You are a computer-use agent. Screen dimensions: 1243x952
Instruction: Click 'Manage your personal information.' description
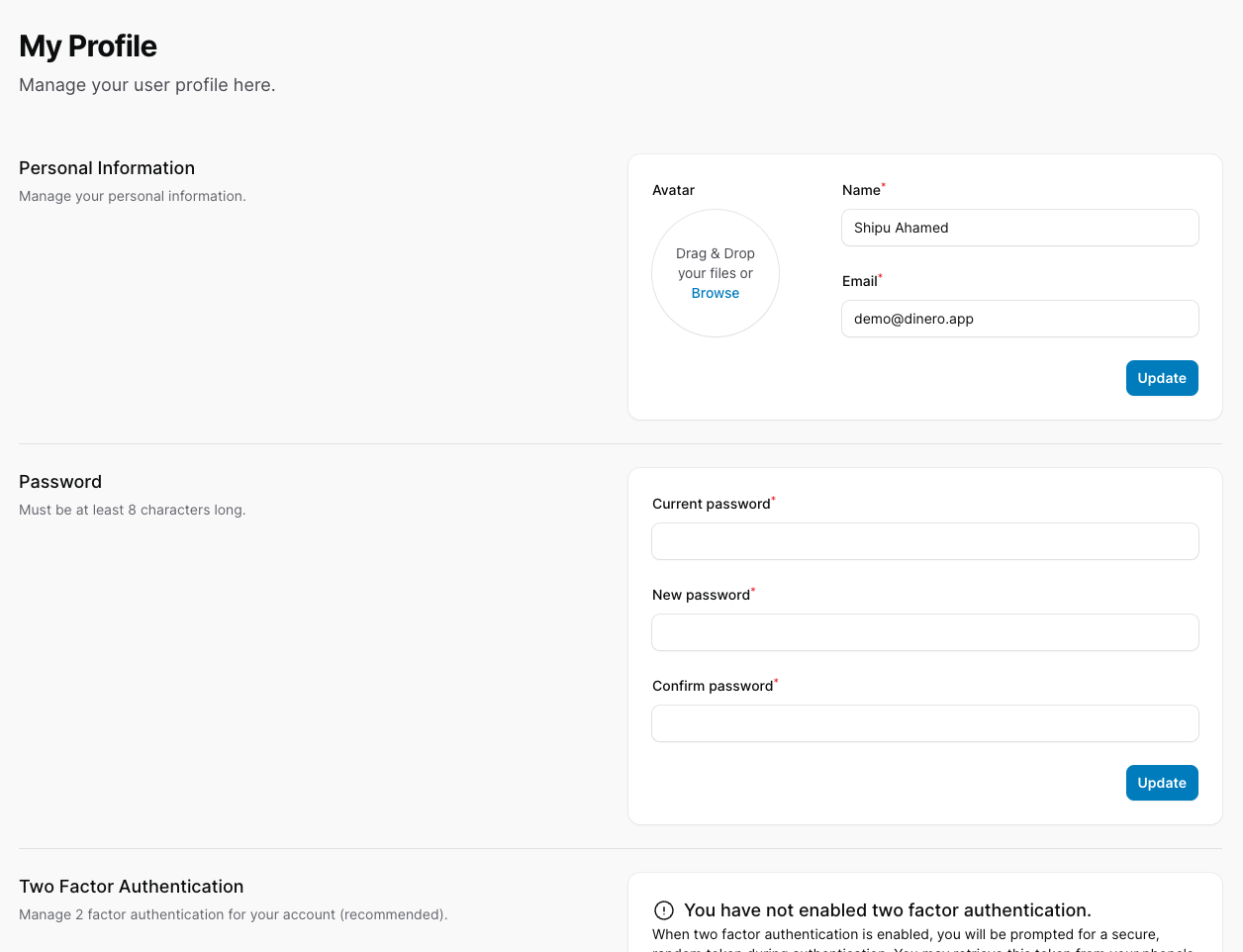[133, 196]
